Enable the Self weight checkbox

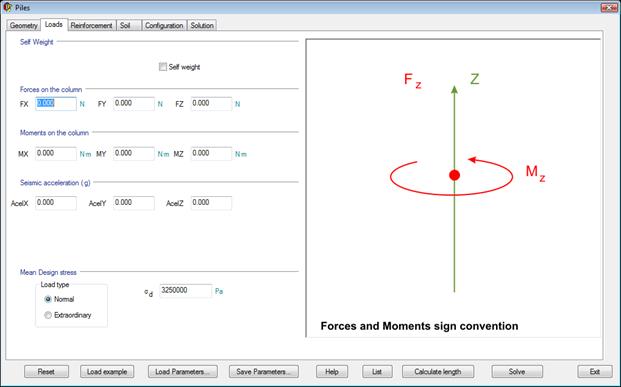(163, 67)
